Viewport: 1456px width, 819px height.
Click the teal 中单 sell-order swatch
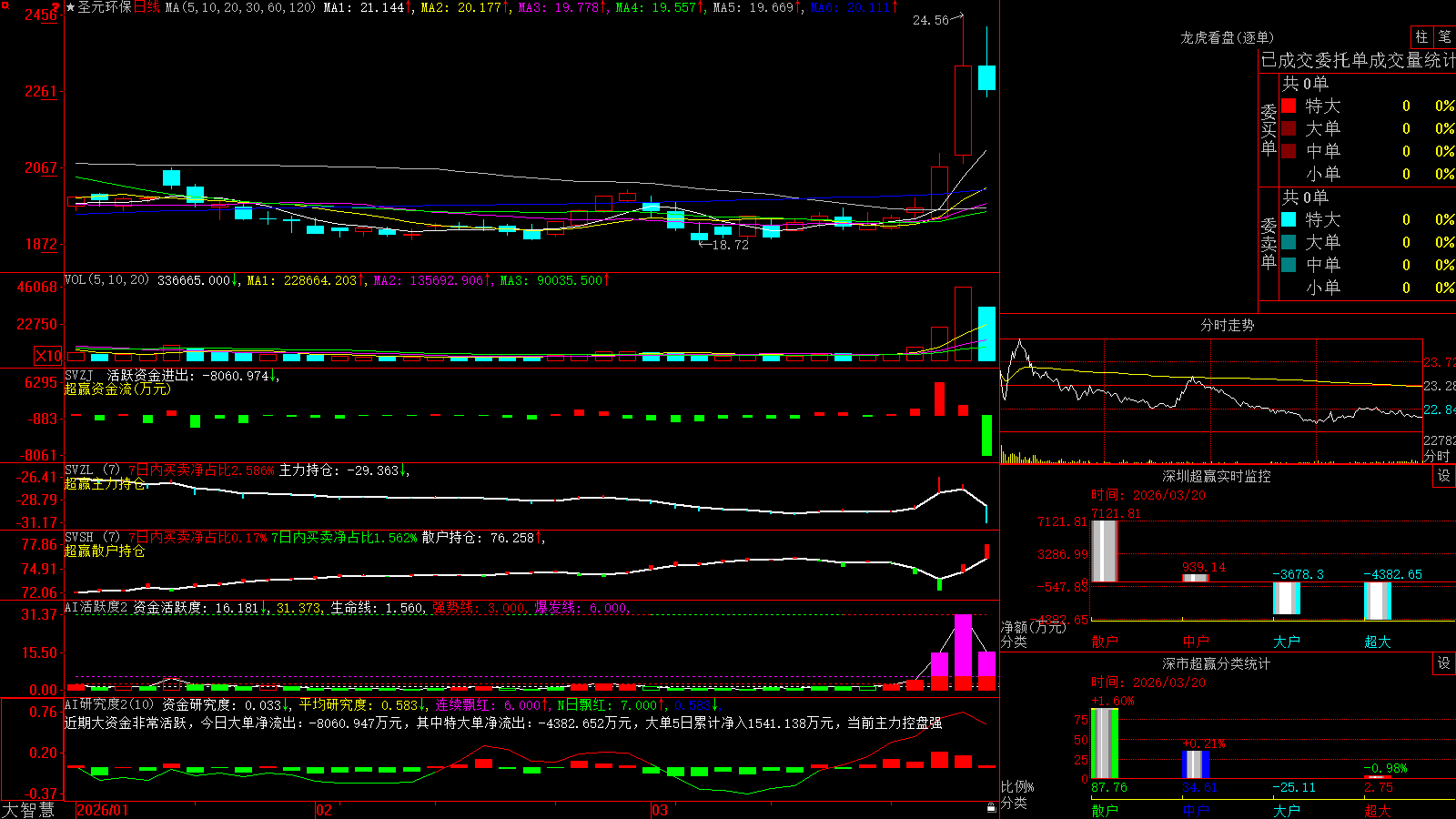point(1289,265)
